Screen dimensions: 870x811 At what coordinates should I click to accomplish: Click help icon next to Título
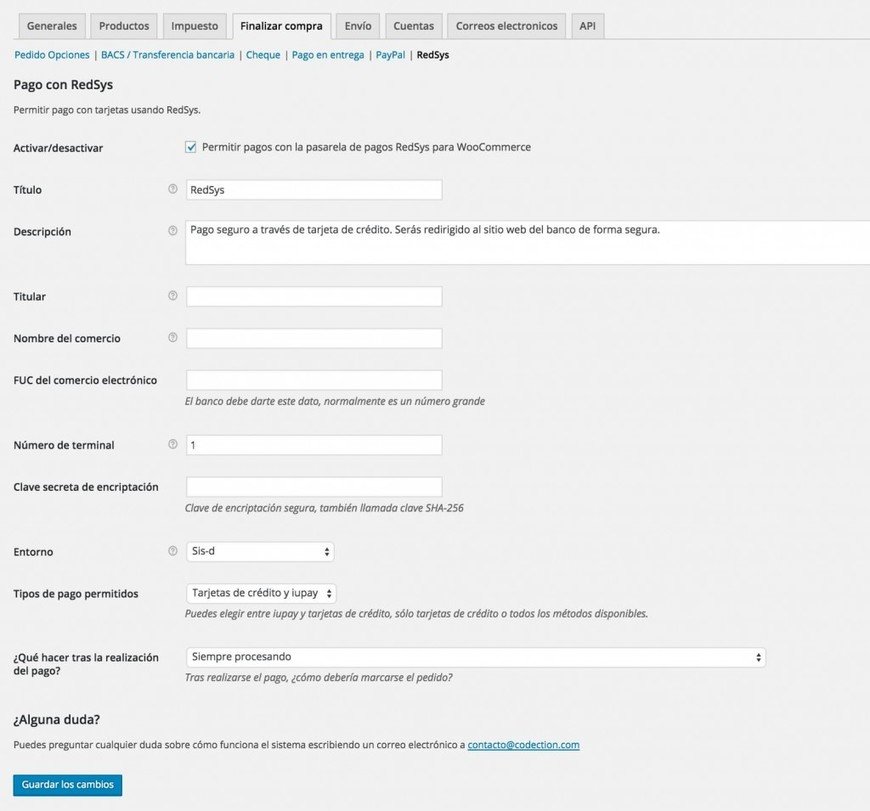[x=173, y=189]
